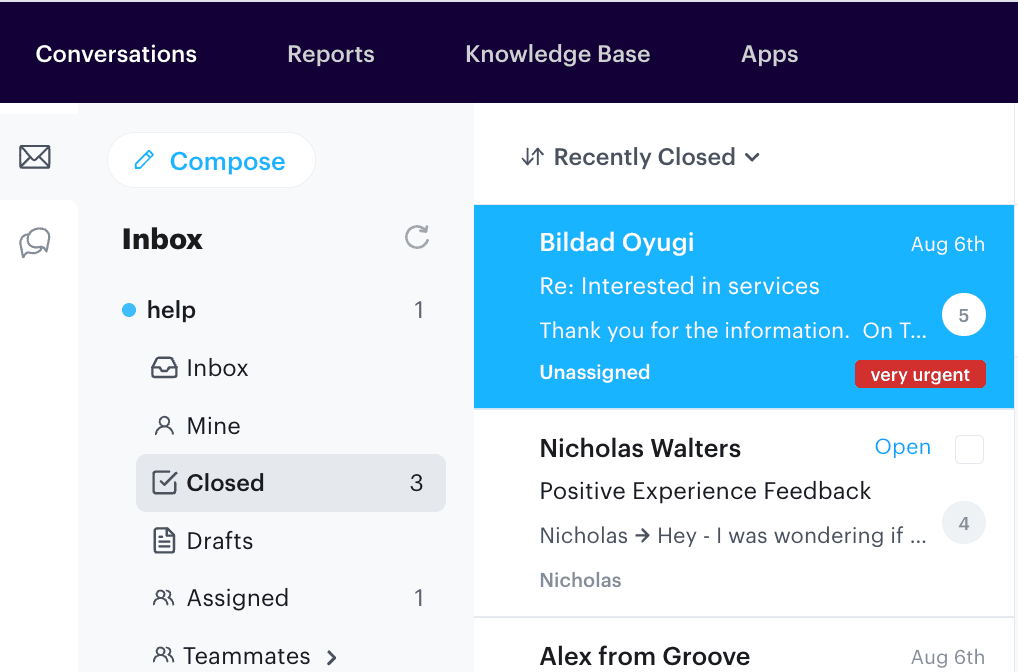Image resolution: width=1018 pixels, height=672 pixels.
Task: Open the email conversations icon in far-left sidebar
Action: (x=35, y=157)
